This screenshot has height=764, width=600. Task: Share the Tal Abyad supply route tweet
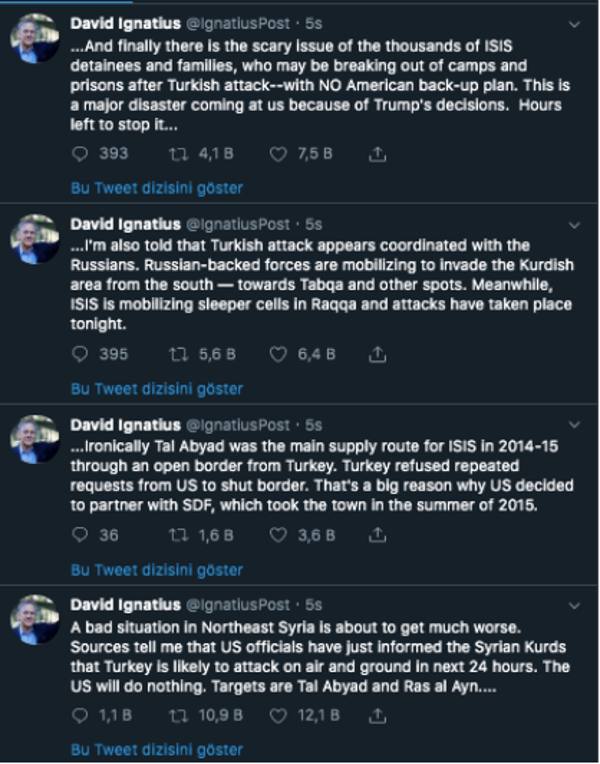click(x=377, y=535)
